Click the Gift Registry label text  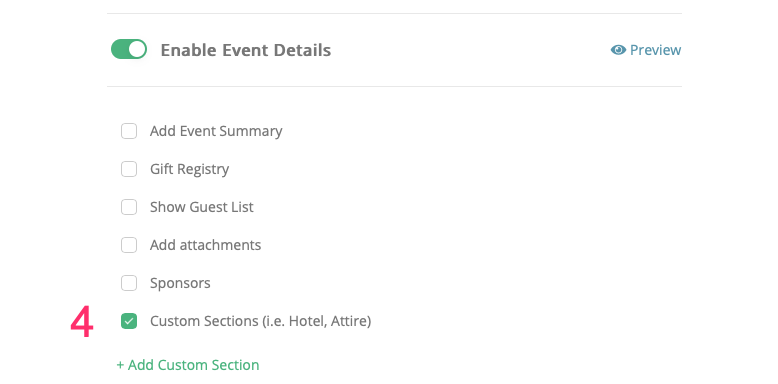190,170
